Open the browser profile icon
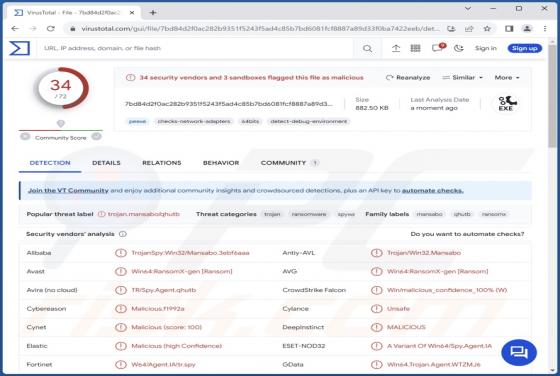Screen dimensions: 560x376 click(527, 29)
